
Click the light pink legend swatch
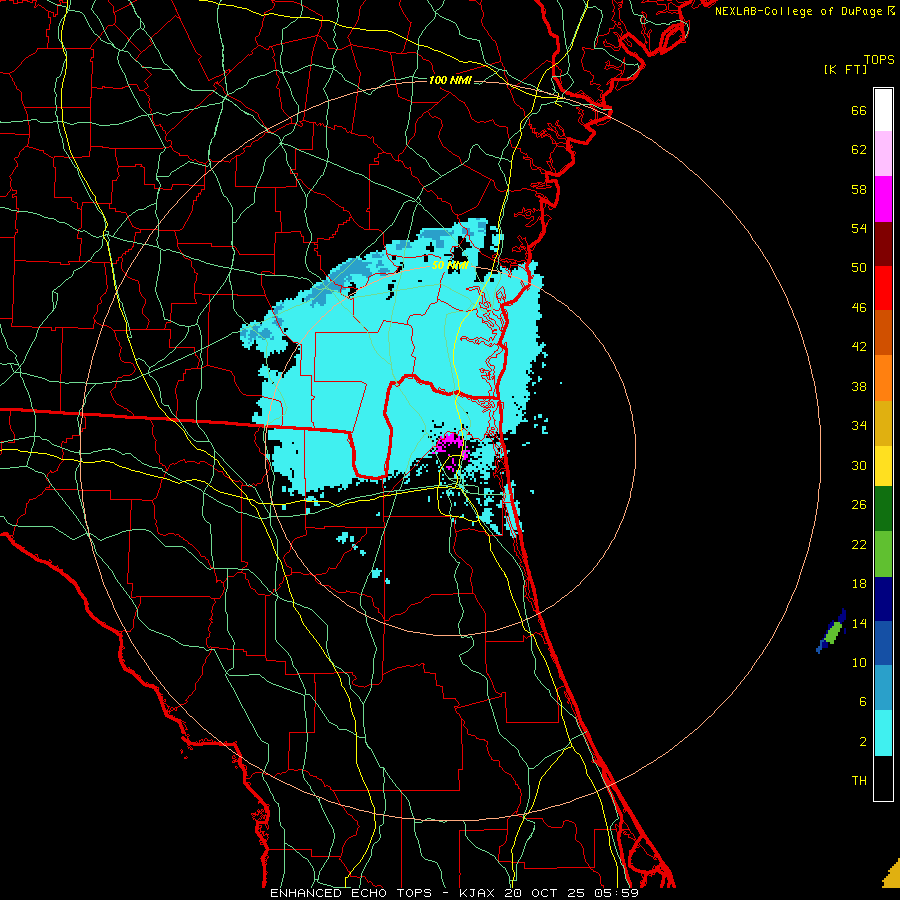coord(883,154)
